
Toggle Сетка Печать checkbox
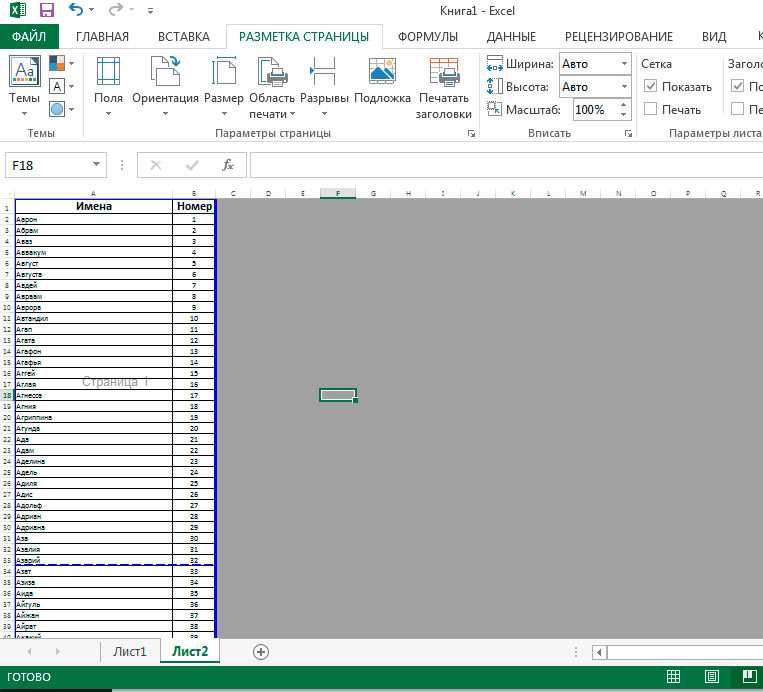click(650, 109)
